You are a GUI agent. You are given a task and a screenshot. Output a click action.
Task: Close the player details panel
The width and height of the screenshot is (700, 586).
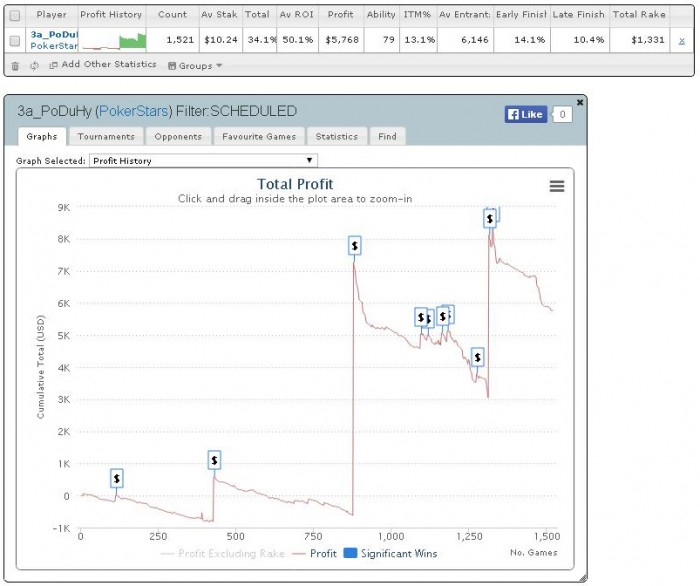point(580,102)
